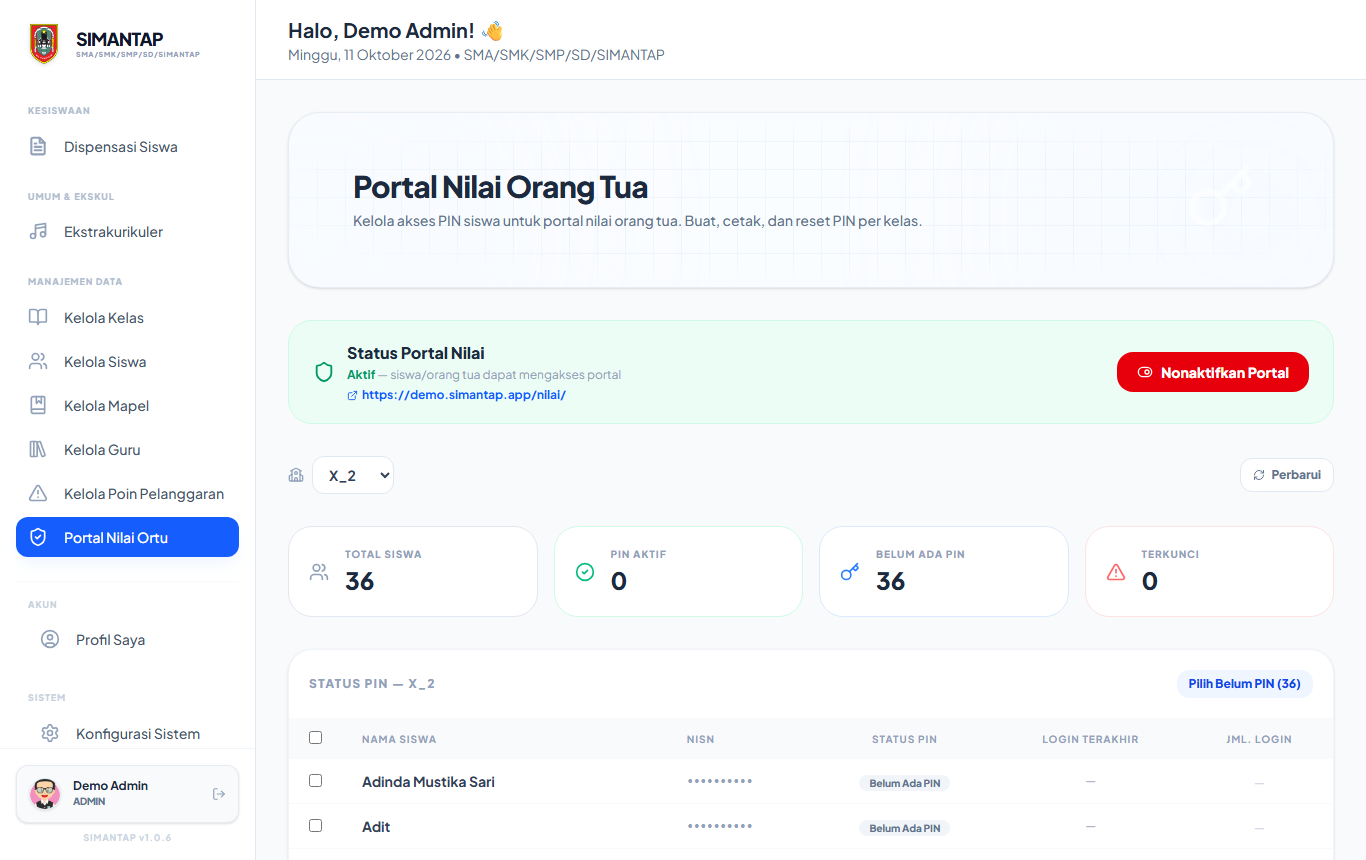The width and height of the screenshot is (1366, 860).
Task: Click the Nonaktifkan Portal button
Action: (x=1212, y=372)
